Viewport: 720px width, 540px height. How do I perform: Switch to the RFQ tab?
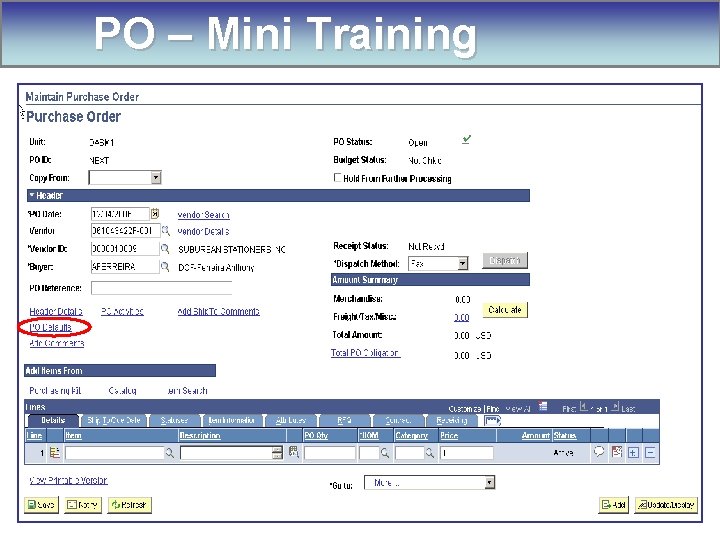pyautogui.click(x=344, y=420)
